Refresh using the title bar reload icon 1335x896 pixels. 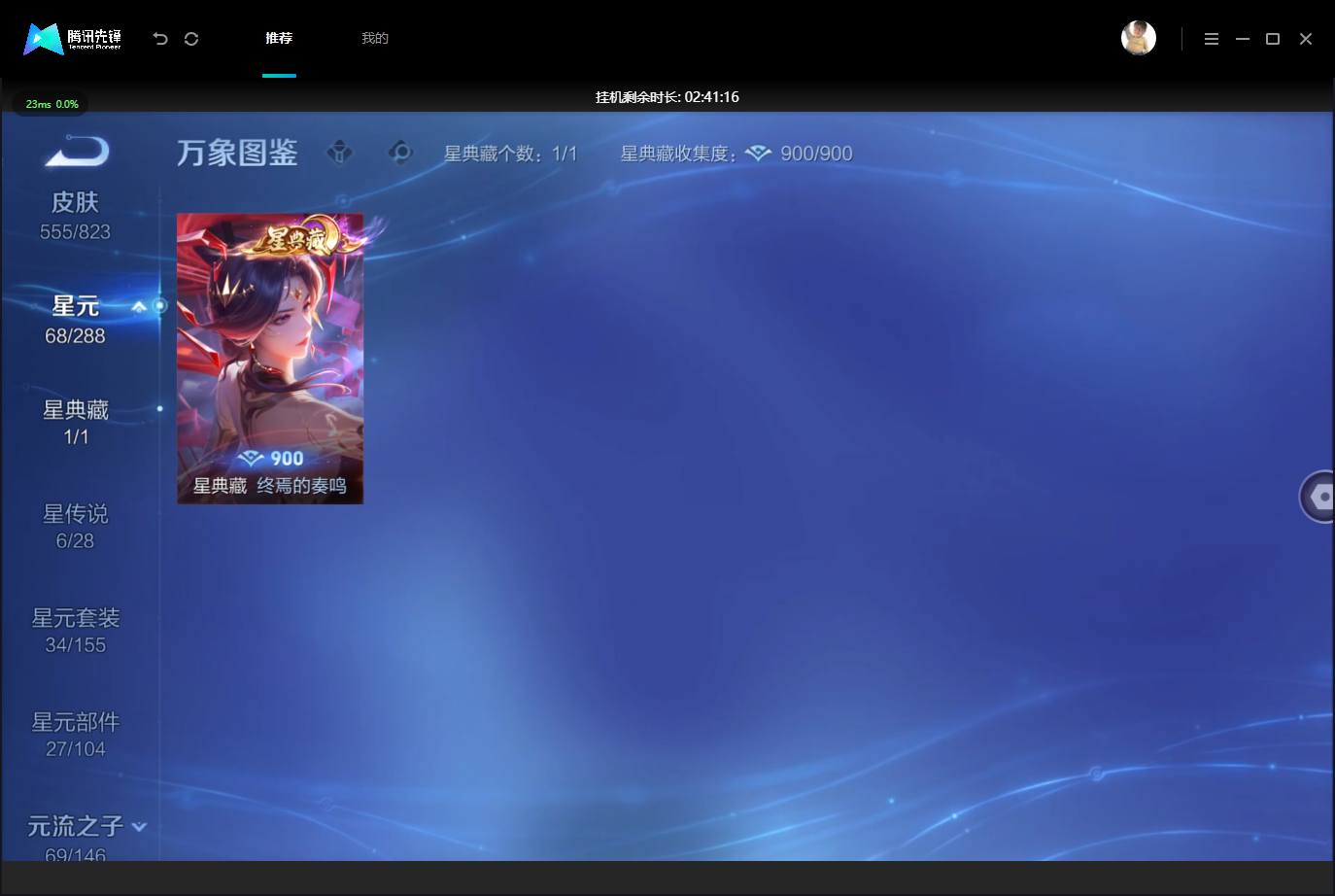[x=191, y=39]
